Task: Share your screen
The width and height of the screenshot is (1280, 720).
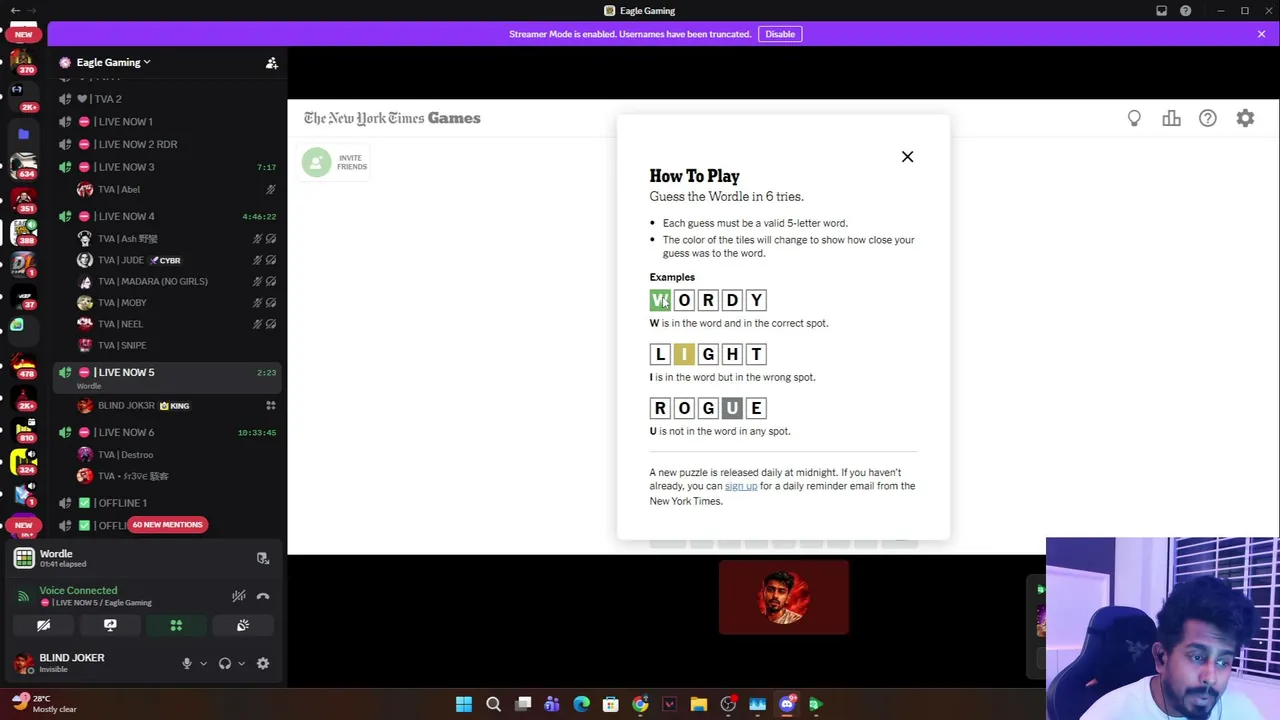Action: [110, 625]
